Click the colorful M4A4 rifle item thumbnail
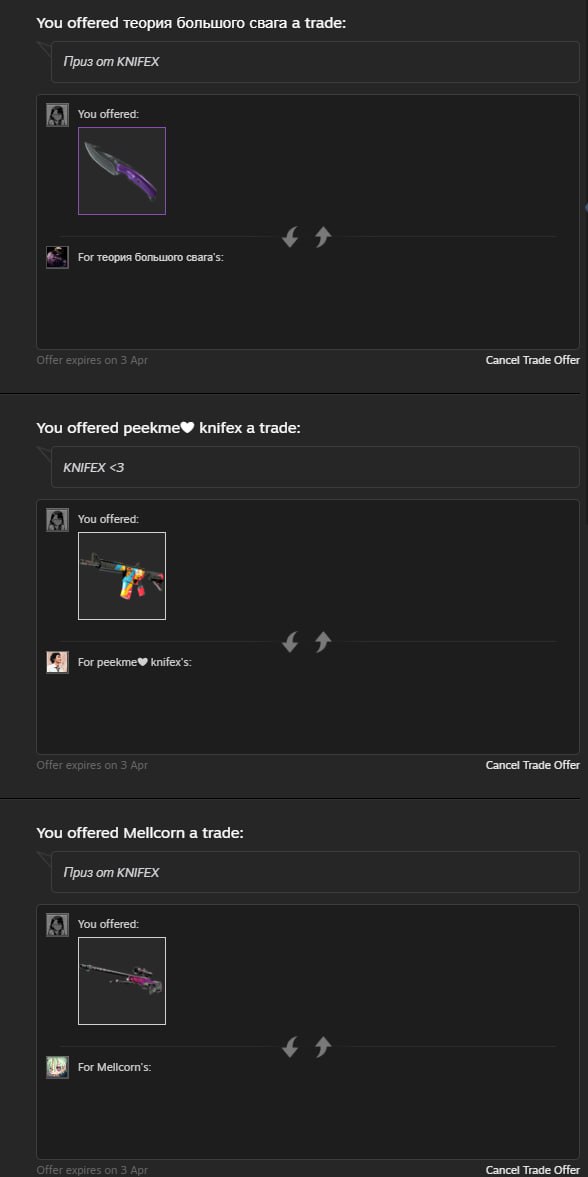 122,576
